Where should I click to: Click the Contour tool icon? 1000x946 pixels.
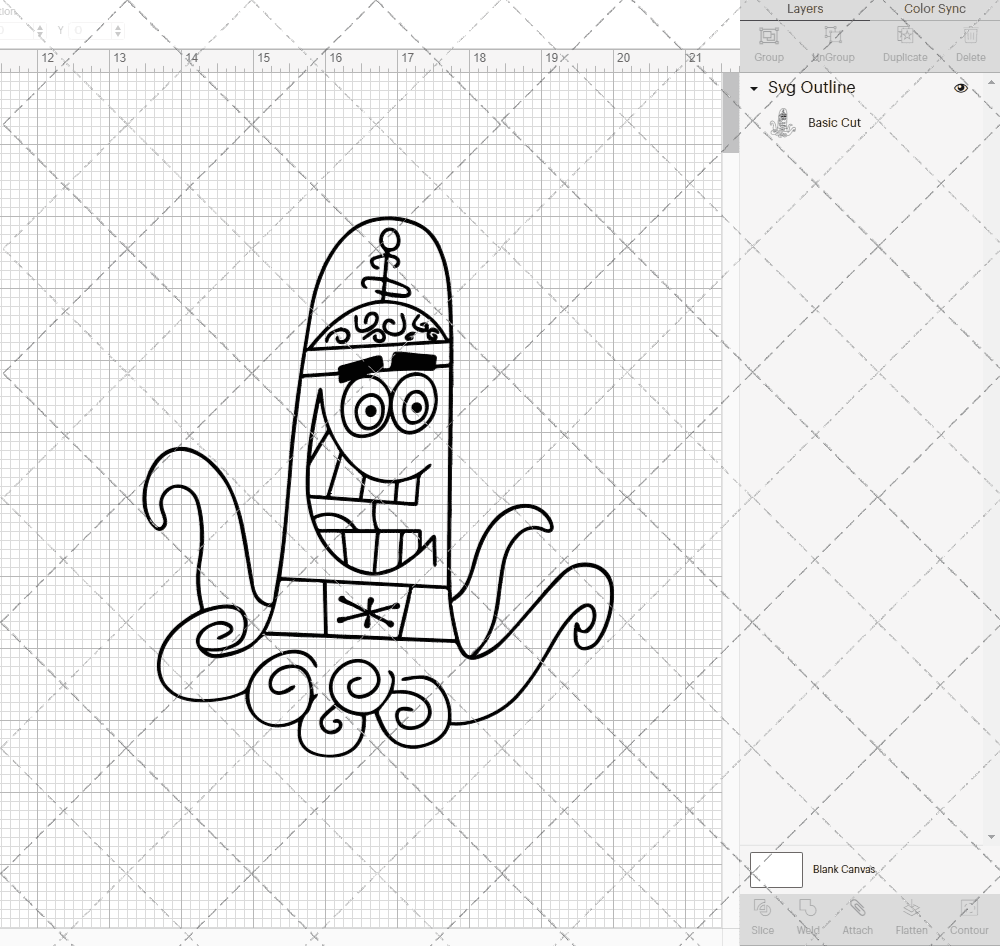[968, 908]
